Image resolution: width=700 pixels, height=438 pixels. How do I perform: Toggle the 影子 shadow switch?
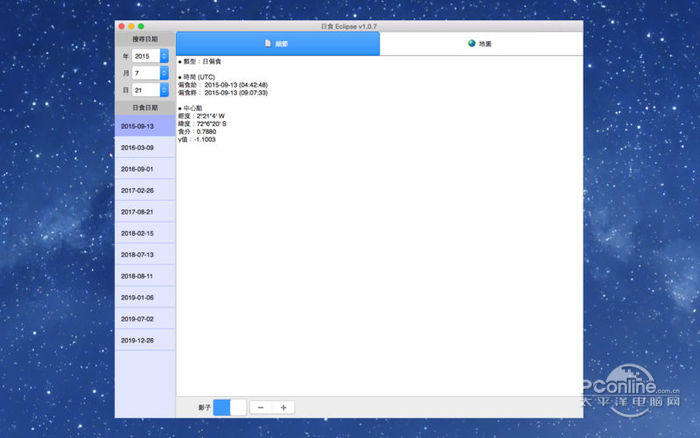(x=230, y=408)
